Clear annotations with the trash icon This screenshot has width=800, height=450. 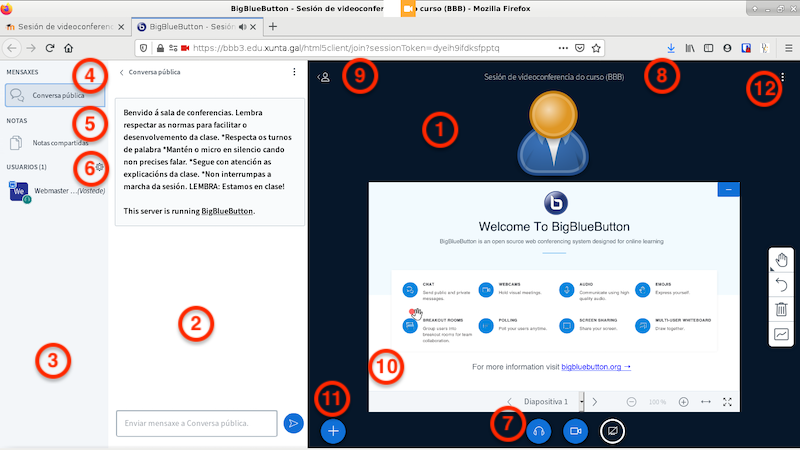pos(782,310)
